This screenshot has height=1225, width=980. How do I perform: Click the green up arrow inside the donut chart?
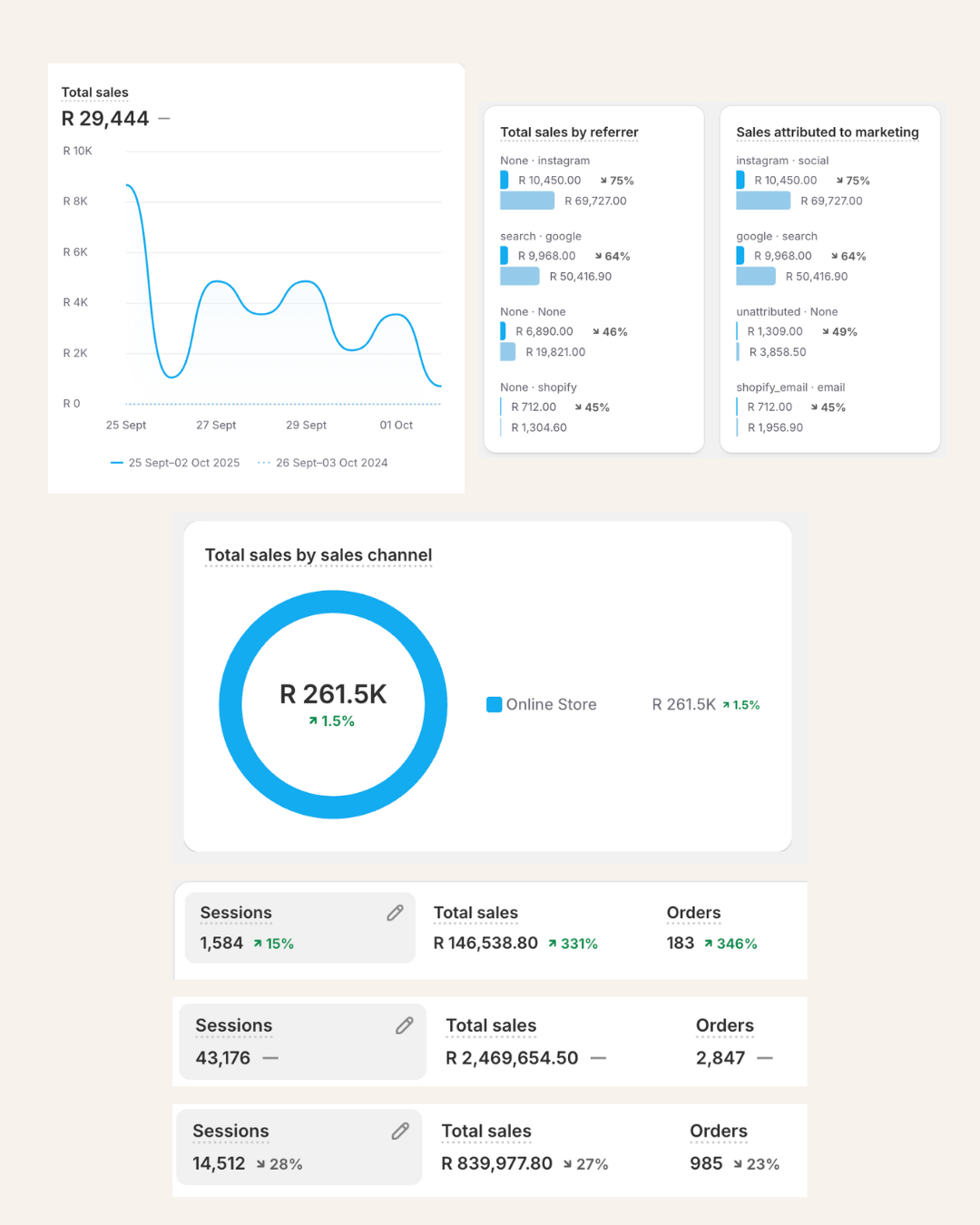[x=313, y=721]
